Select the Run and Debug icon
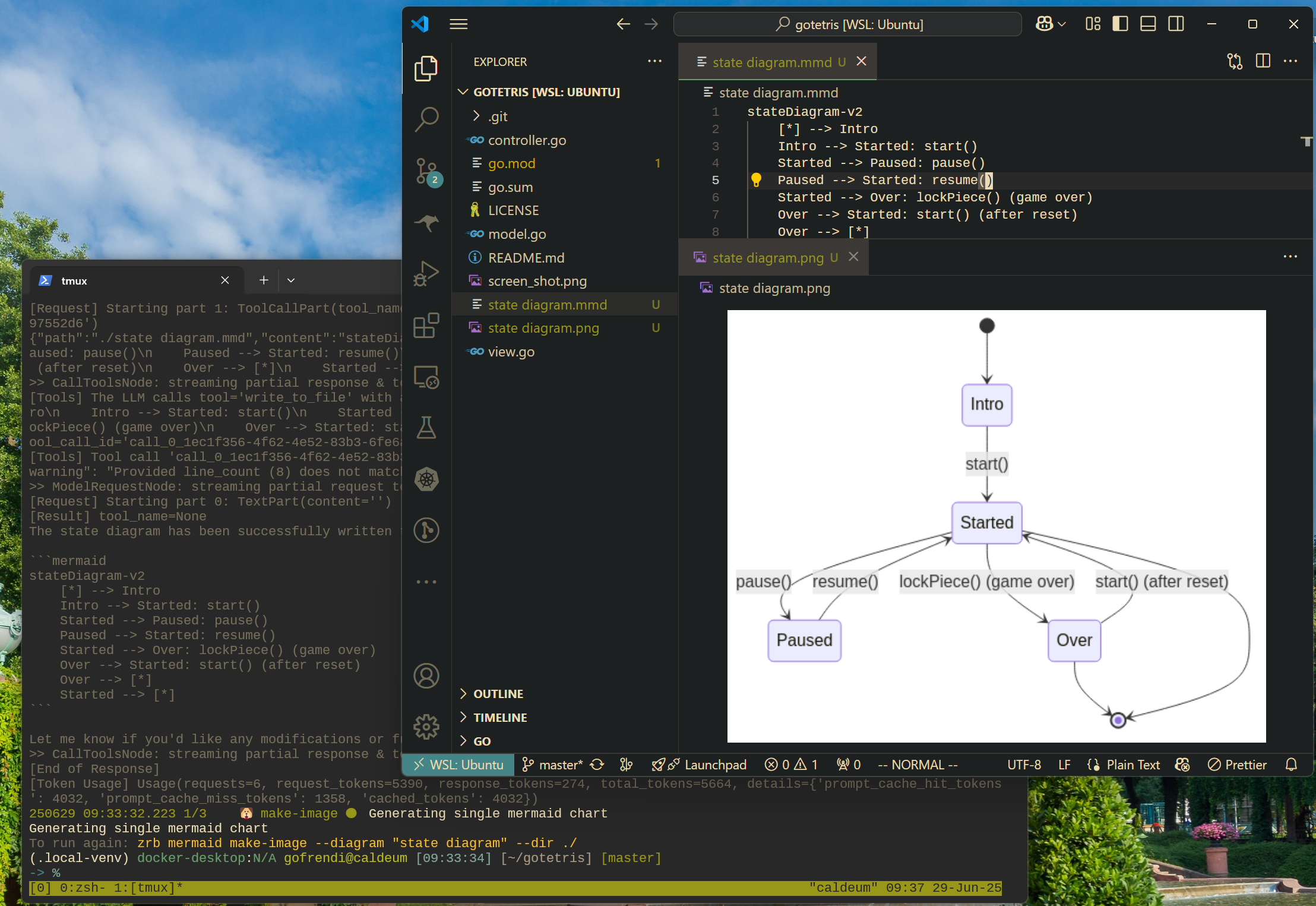 [426, 273]
